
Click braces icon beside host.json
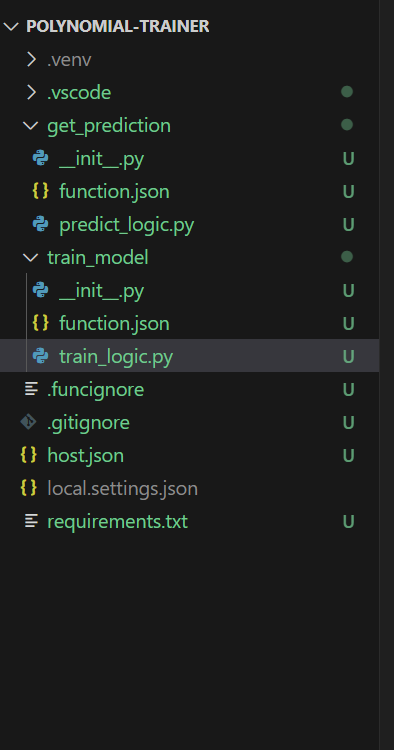coord(29,455)
